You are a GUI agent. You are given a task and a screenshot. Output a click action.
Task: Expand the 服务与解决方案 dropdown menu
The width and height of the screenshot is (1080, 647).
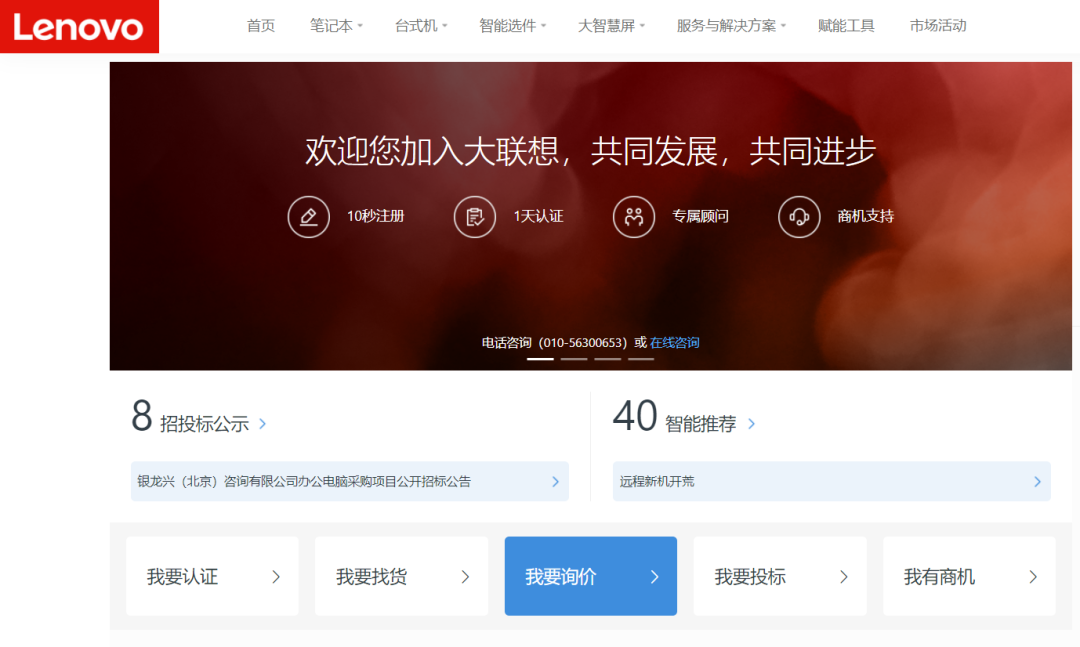coord(731,25)
